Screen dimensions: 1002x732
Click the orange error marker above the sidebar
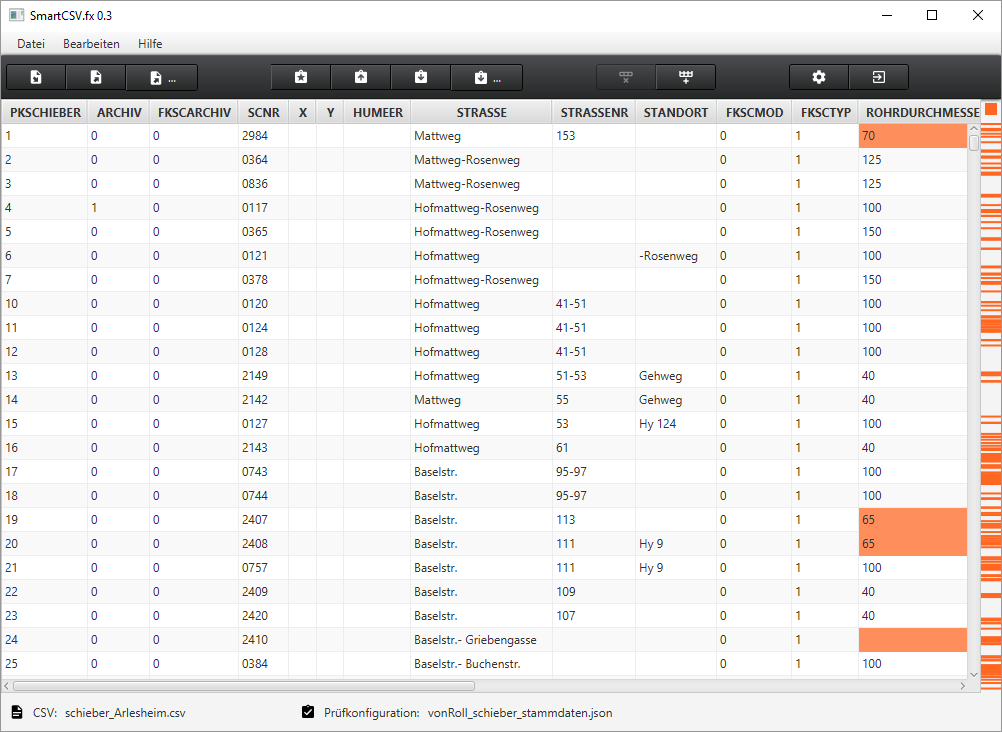(991, 109)
